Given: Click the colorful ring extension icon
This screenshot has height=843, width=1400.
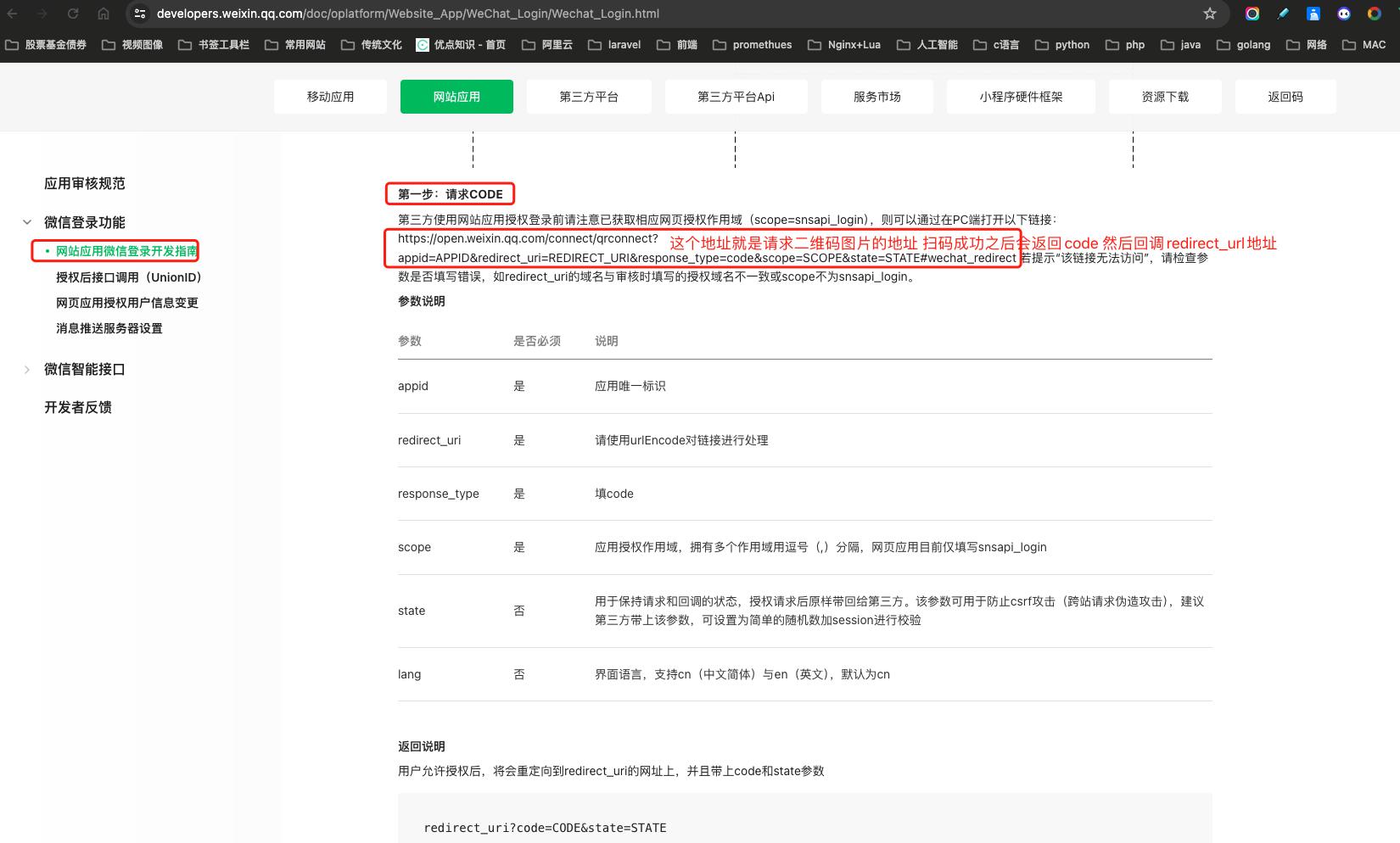Looking at the screenshot, I should tap(1252, 14).
